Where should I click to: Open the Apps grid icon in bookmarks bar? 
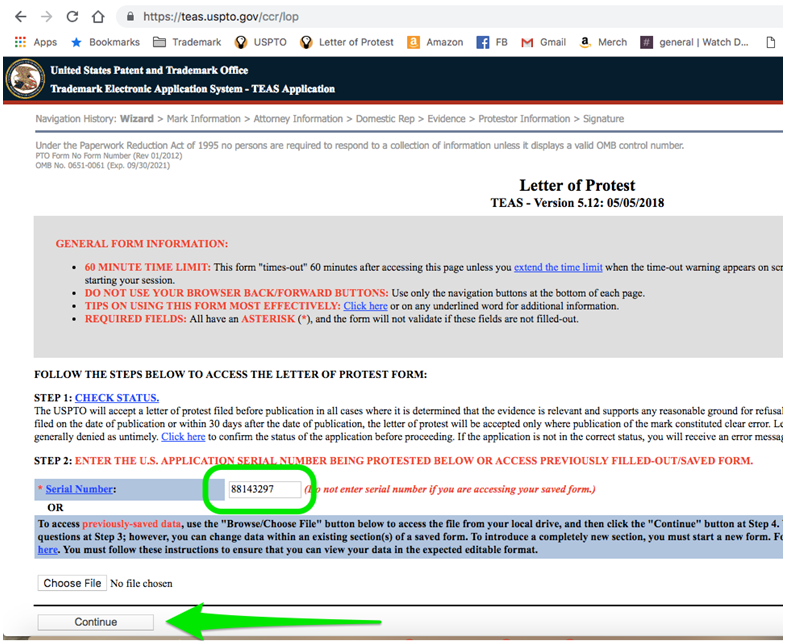(20, 42)
